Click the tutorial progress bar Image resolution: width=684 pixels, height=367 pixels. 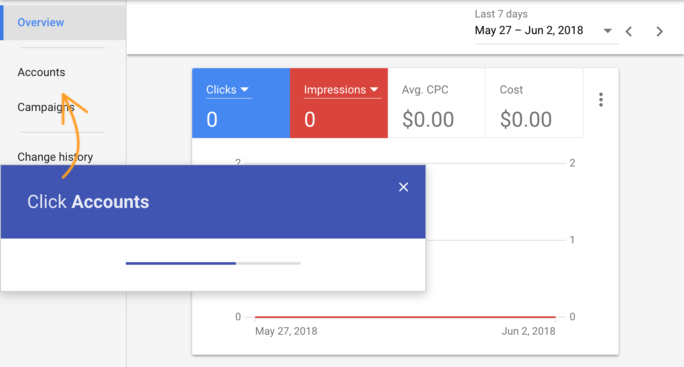point(213,264)
